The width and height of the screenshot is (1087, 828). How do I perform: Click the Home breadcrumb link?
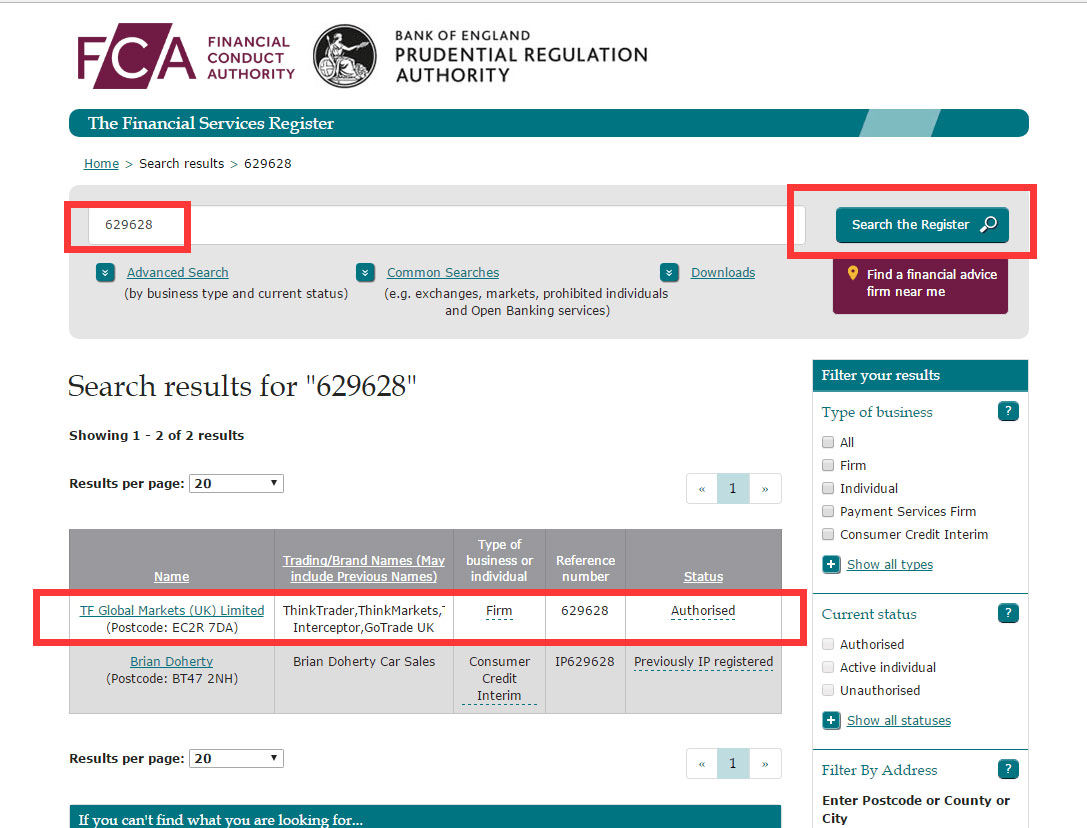101,164
